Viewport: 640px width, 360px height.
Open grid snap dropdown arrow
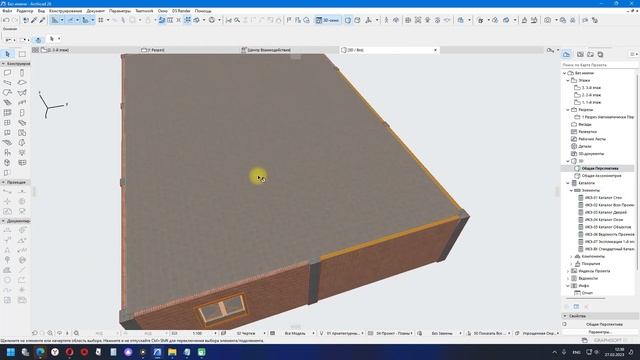(108, 20)
